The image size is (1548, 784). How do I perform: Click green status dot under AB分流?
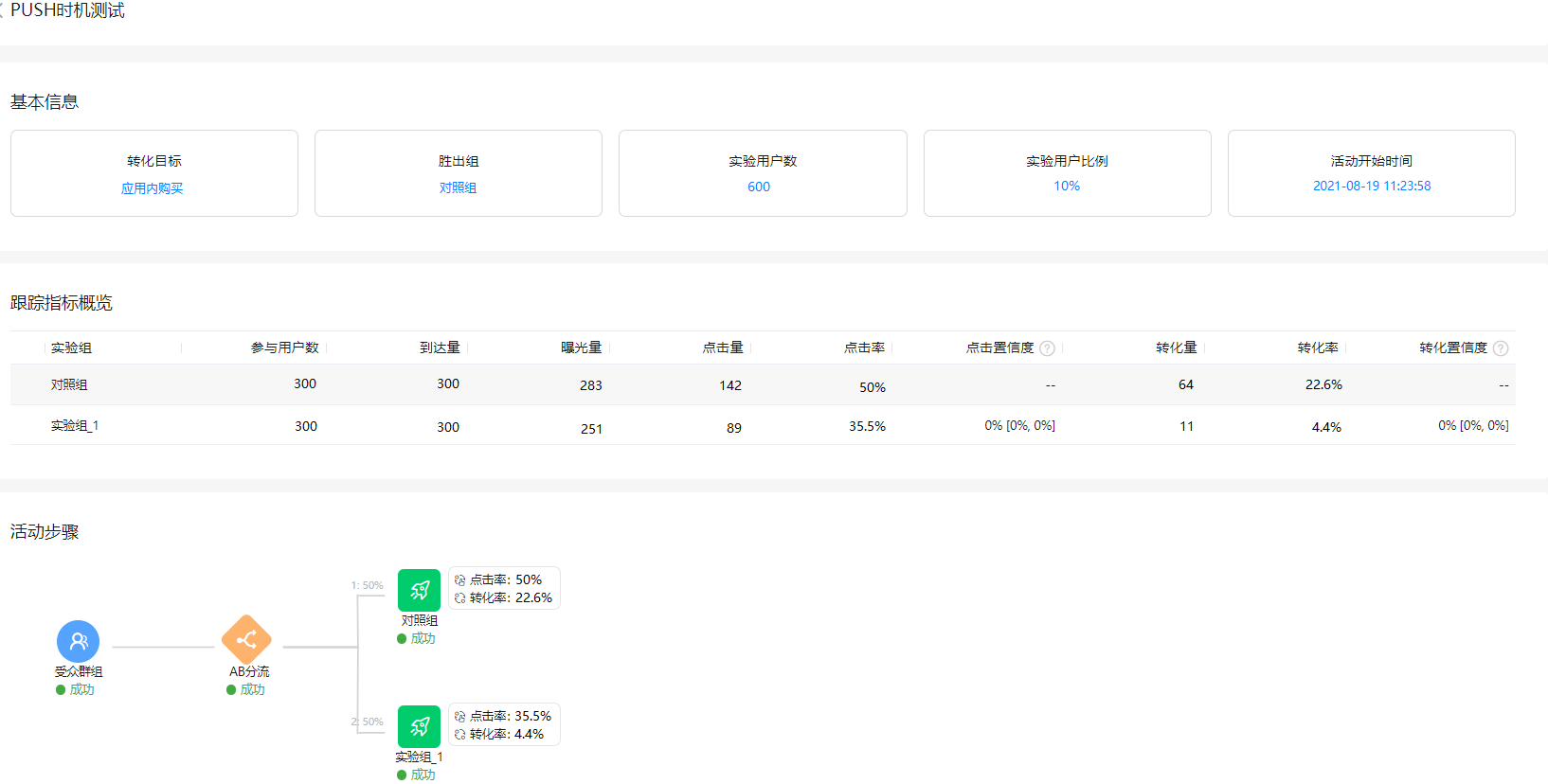(x=231, y=690)
